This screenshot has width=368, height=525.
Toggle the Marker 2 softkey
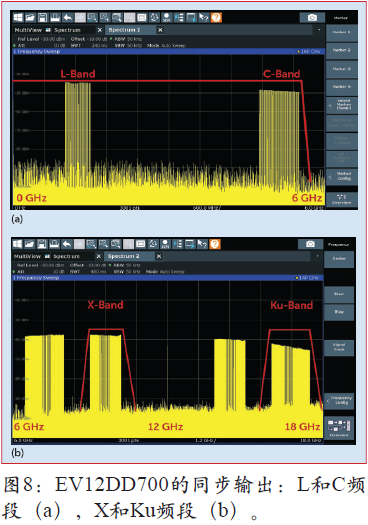tap(342, 50)
